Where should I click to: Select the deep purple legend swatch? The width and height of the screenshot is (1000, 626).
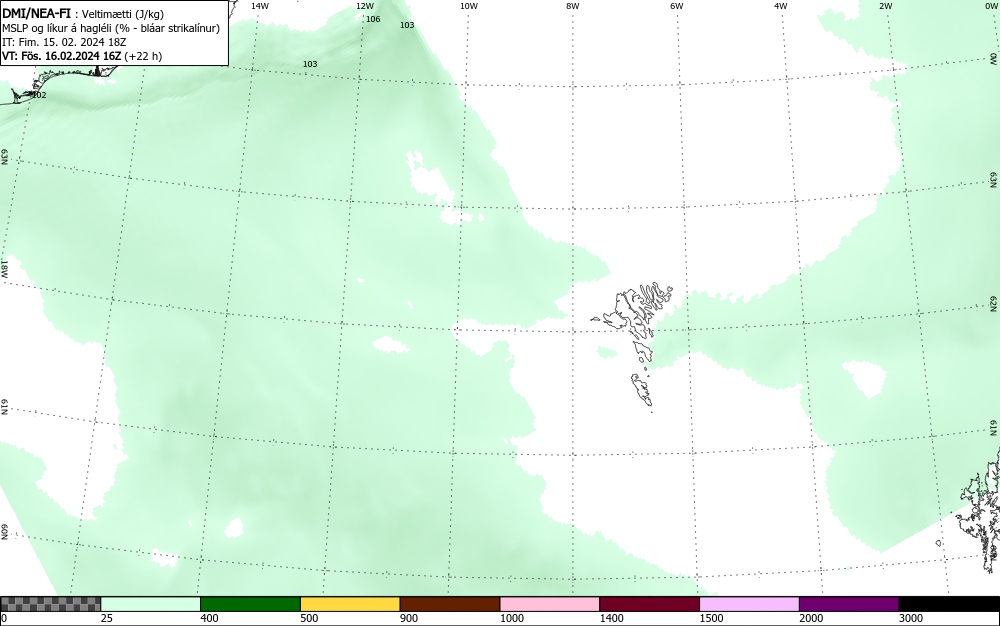point(849,604)
